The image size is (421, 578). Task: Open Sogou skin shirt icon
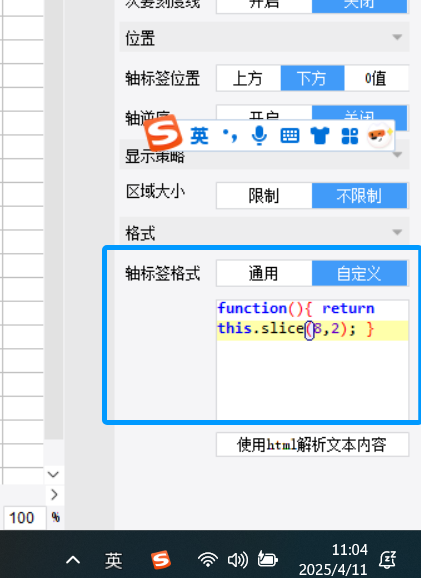320,136
